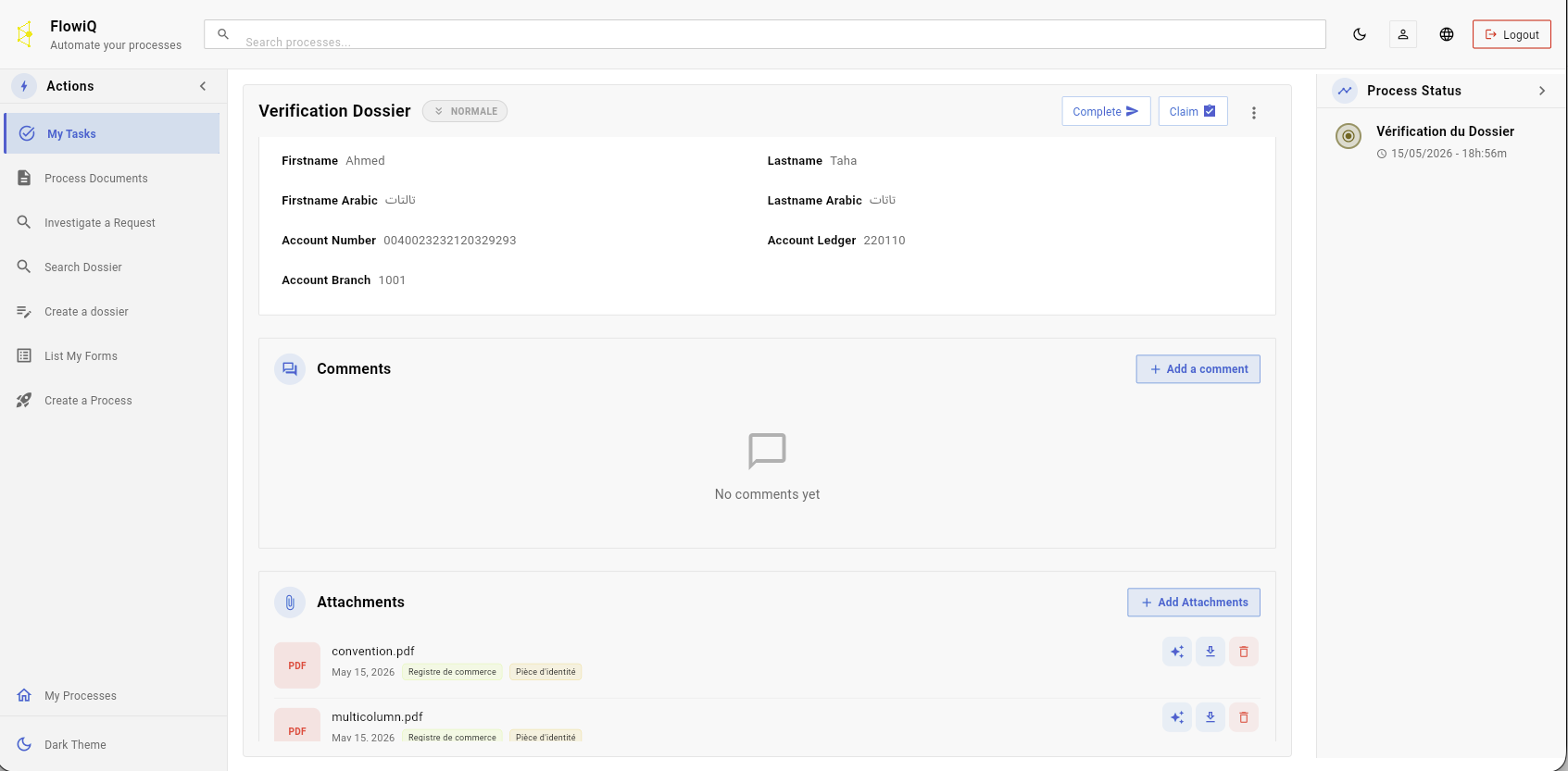Click the Comments section icon
Image resolution: width=1568 pixels, height=771 pixels.
[x=290, y=368]
